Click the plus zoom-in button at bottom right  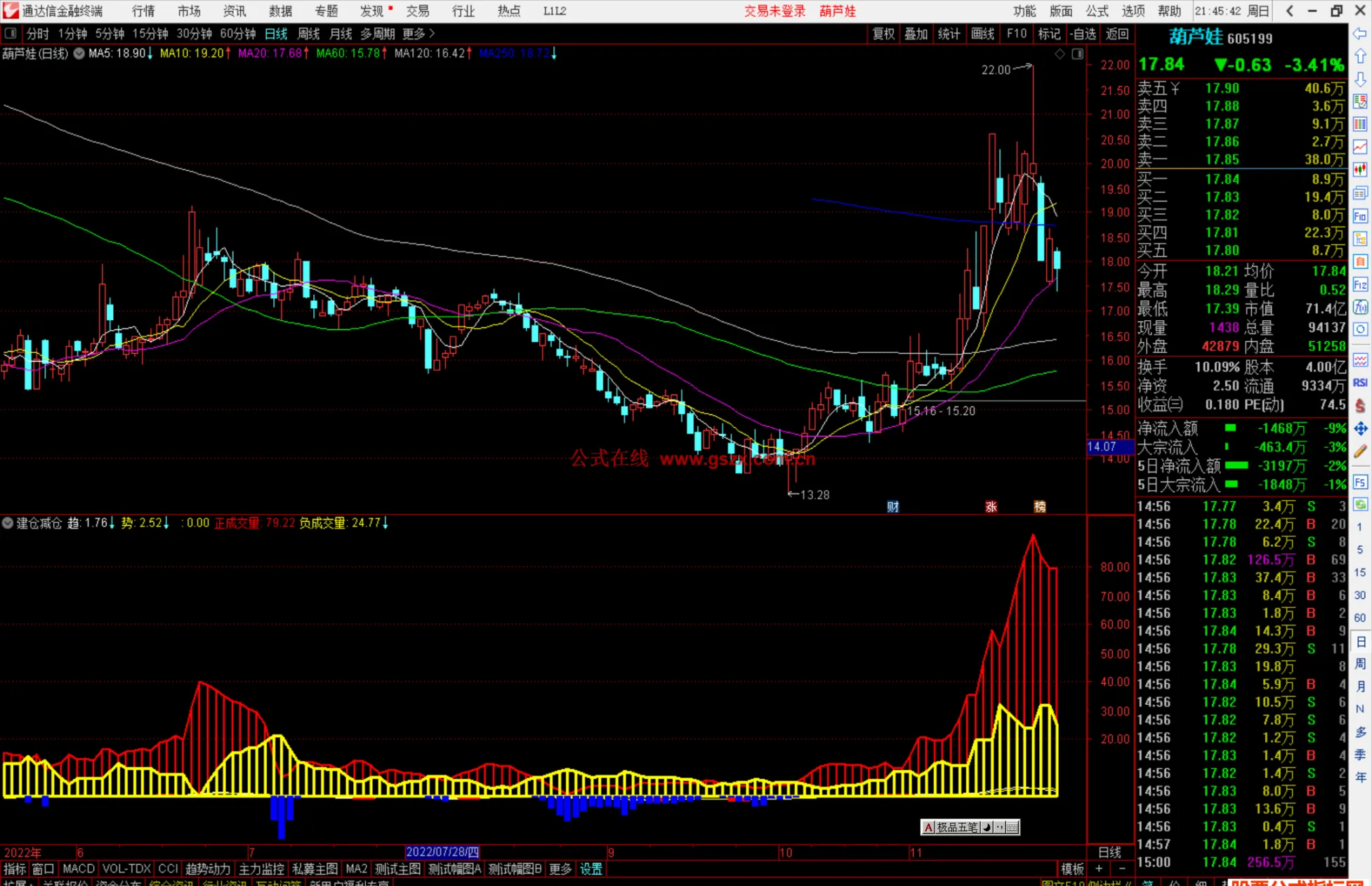click(x=1099, y=869)
